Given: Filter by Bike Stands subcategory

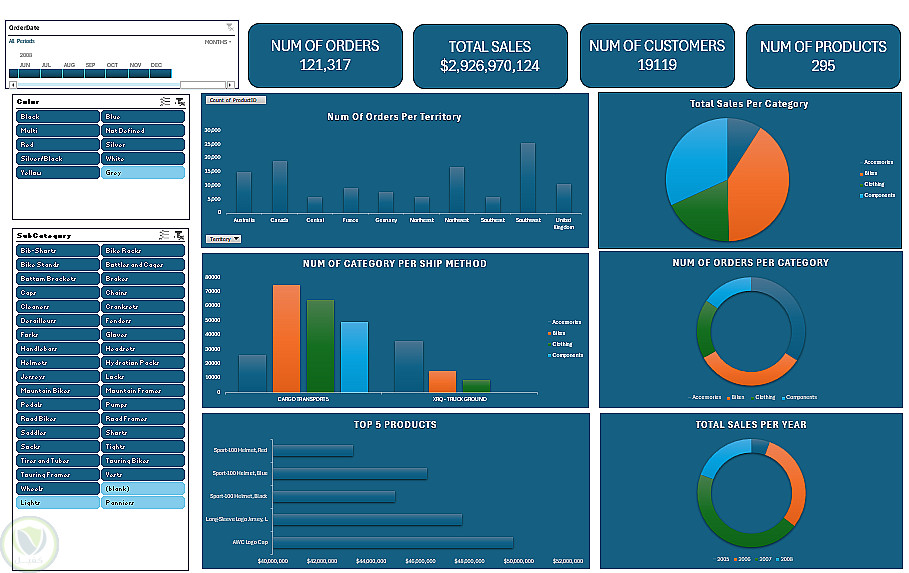Looking at the screenshot, I should coord(57,264).
